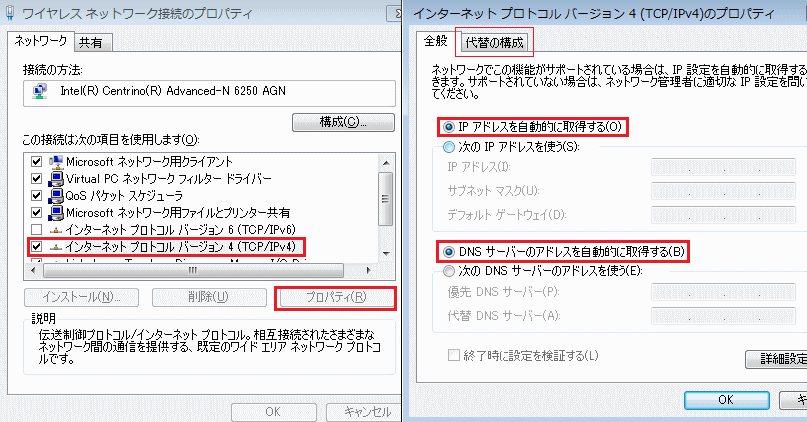Select インターネット プロトコル バージョン 6 (TCP/IPv6) row
The image size is (807, 422).
tap(180, 230)
